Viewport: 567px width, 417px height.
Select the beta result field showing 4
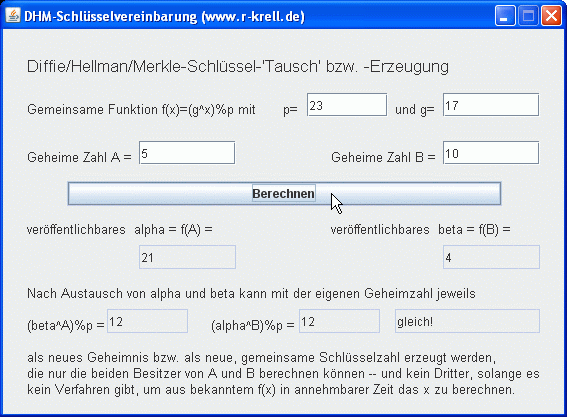coord(491,257)
